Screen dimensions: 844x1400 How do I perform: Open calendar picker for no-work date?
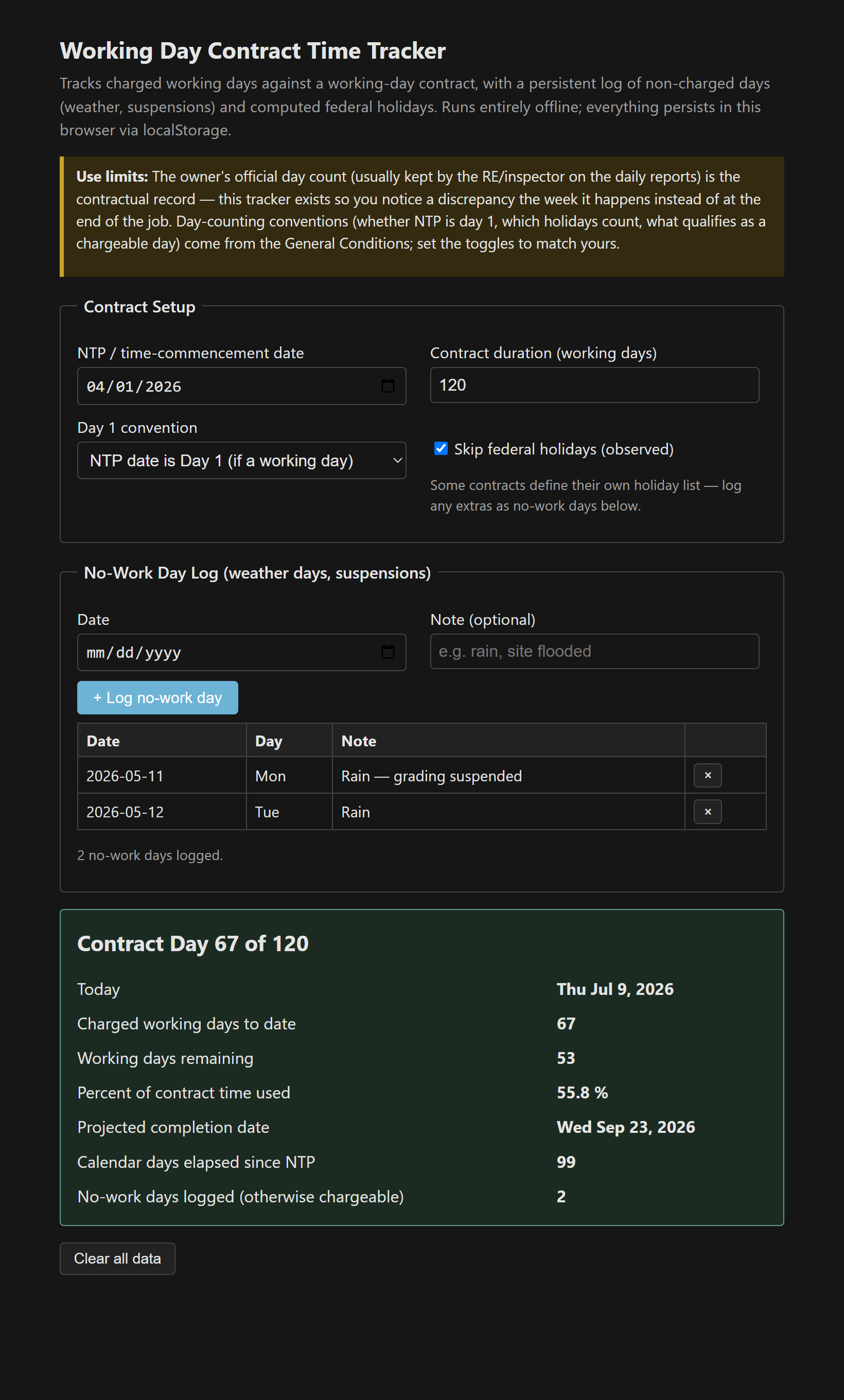coord(388,652)
